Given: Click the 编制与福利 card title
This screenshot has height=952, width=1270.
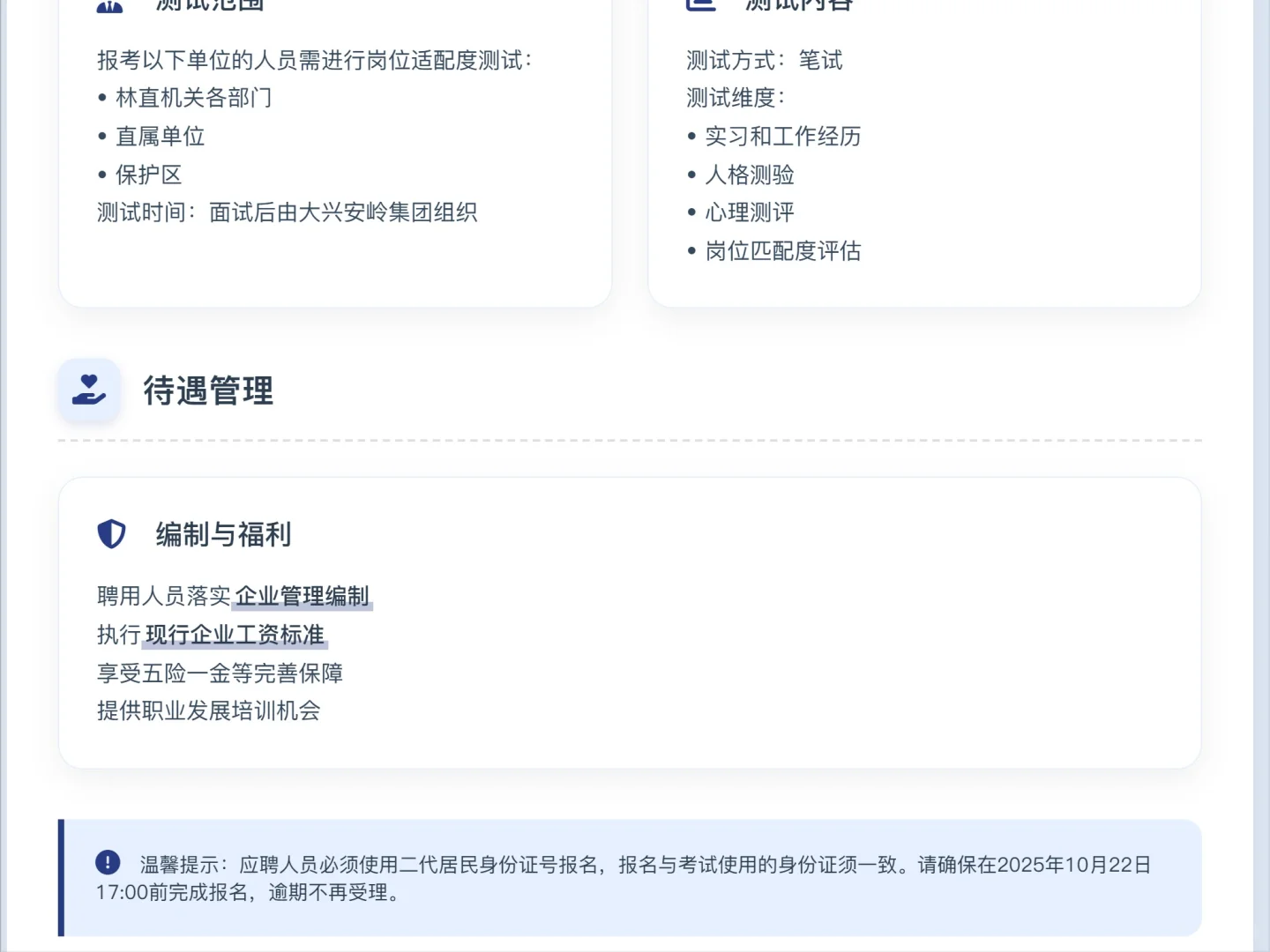Looking at the screenshot, I should 223,534.
